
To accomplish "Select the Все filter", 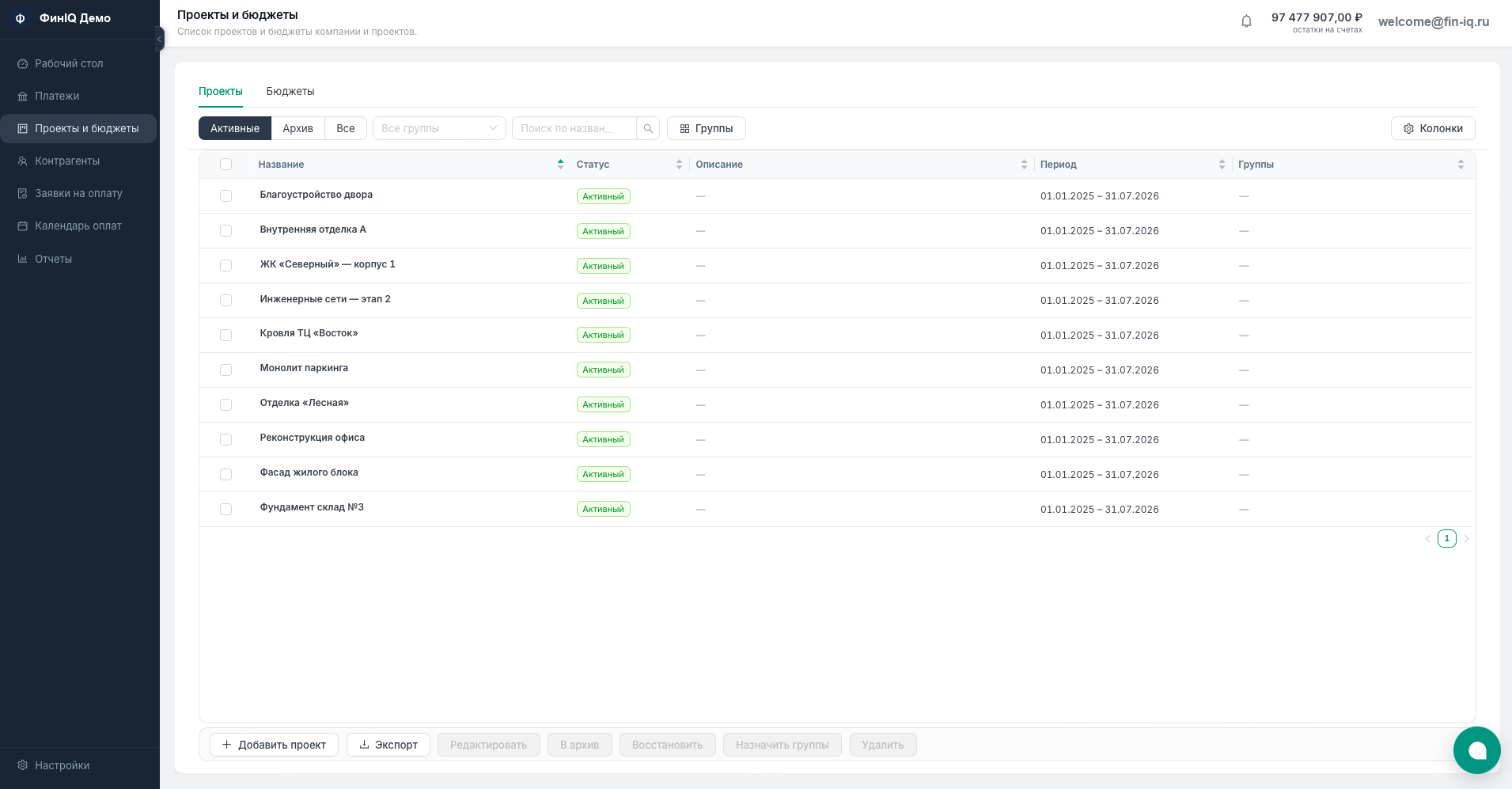I will point(346,128).
